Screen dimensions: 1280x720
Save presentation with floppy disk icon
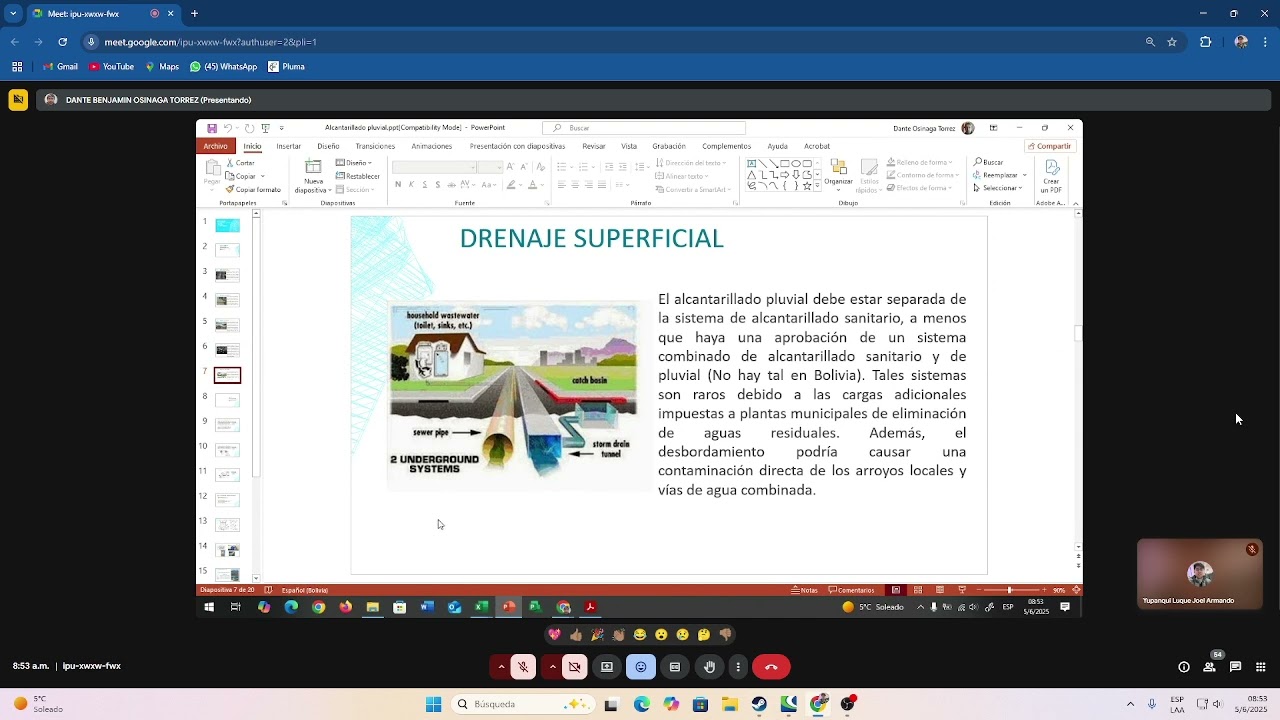coord(212,128)
